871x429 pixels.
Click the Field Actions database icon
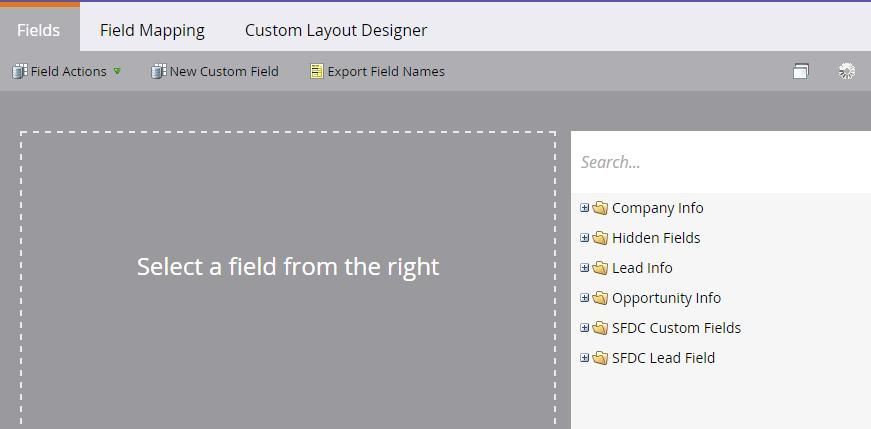coord(19,72)
